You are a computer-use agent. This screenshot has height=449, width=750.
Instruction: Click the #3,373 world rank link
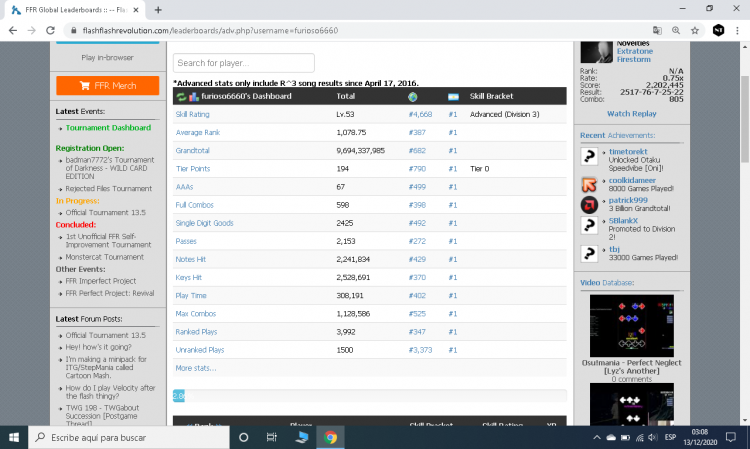click(x=420, y=350)
